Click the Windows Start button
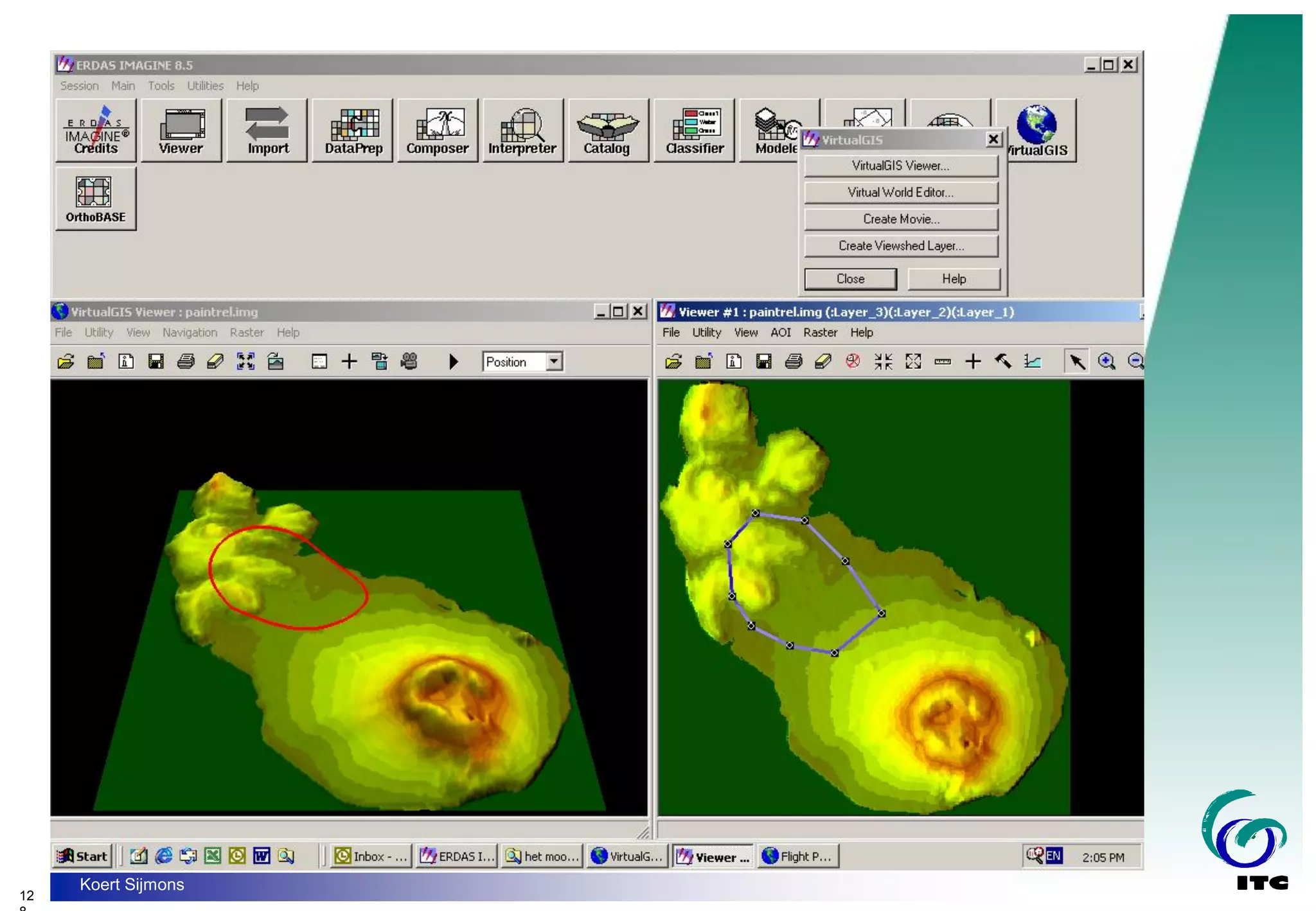The image size is (1316, 911). coord(82,856)
